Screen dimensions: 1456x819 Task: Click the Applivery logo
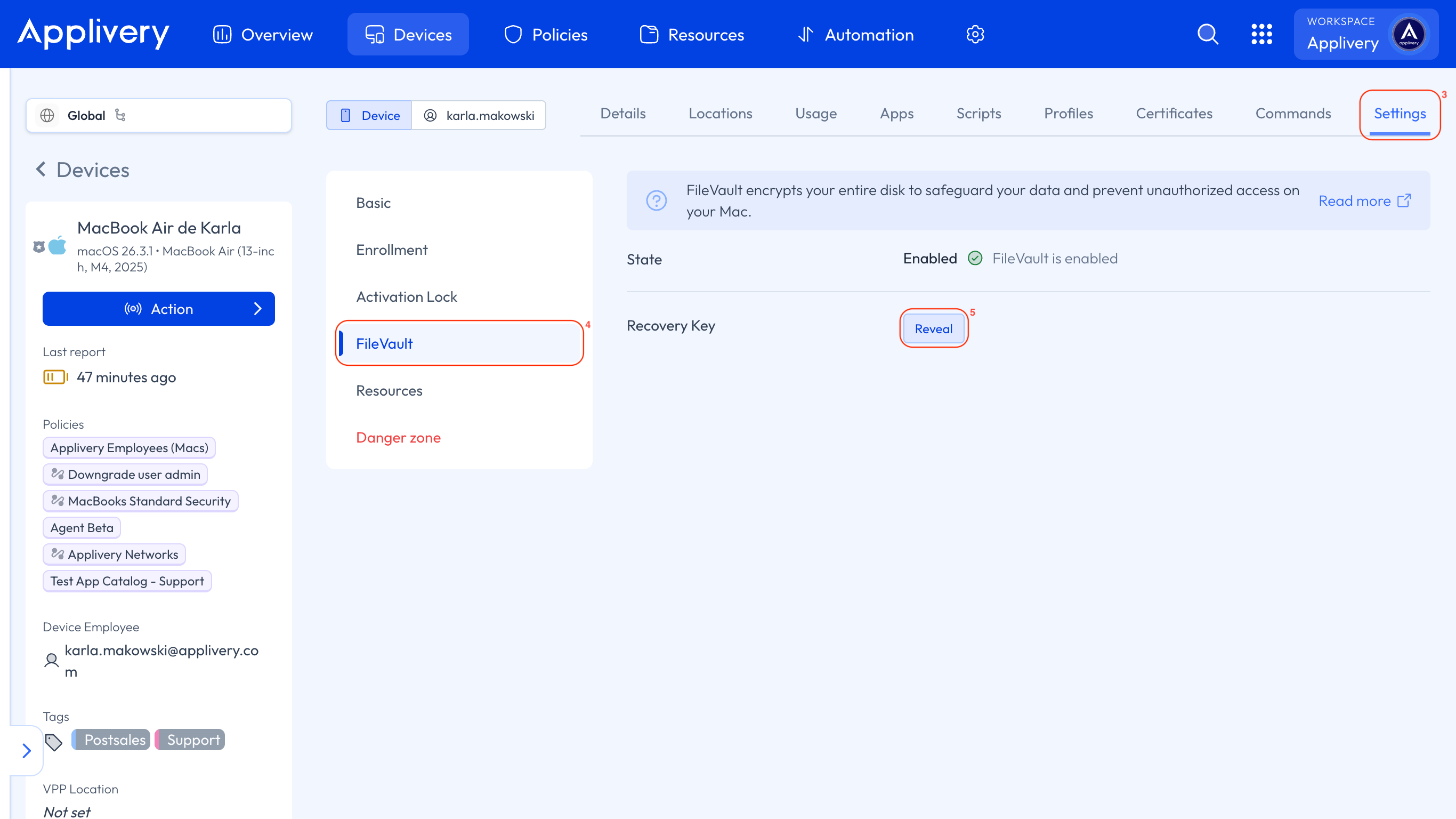coord(93,34)
